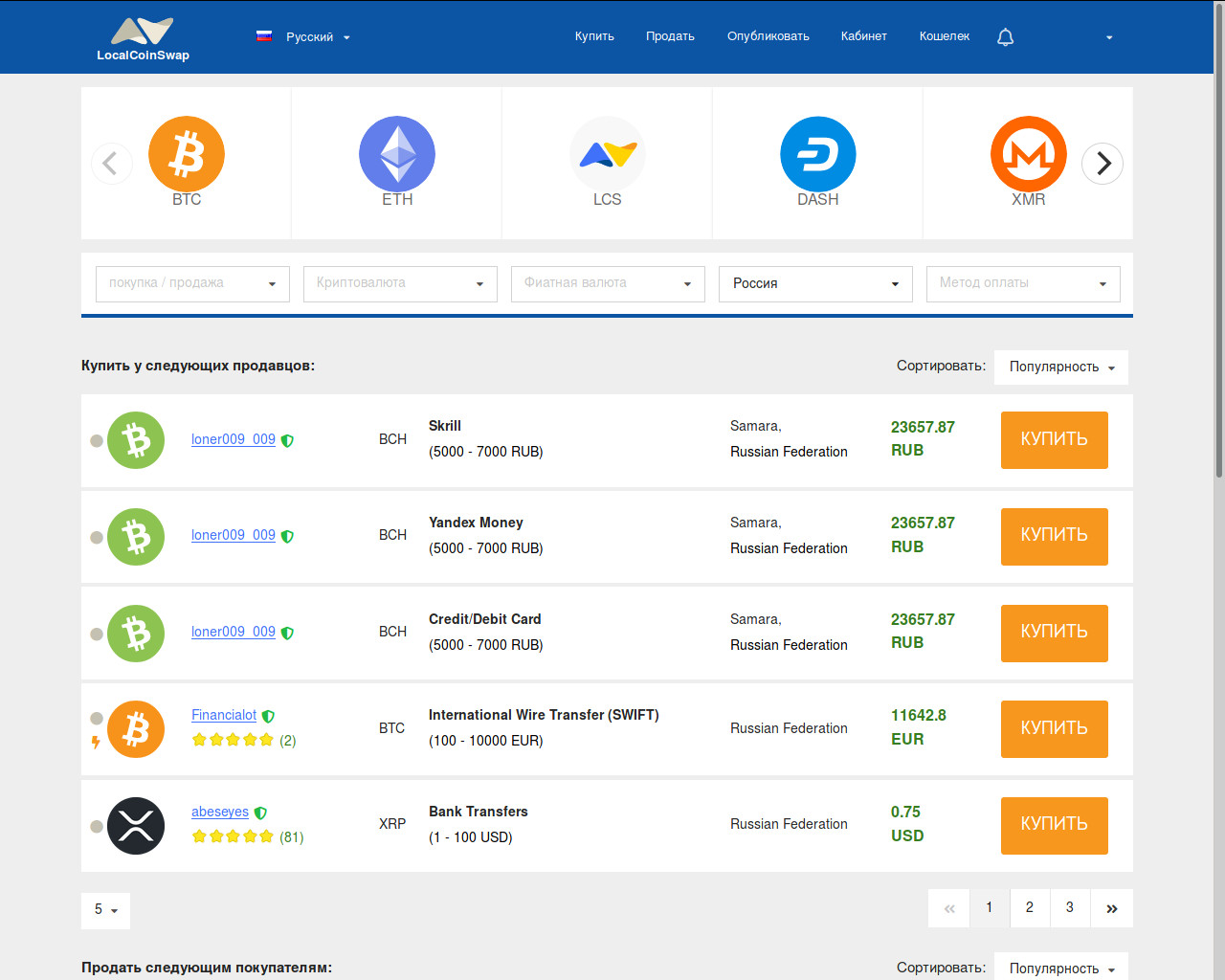Select the BTC coin icon

click(x=187, y=154)
